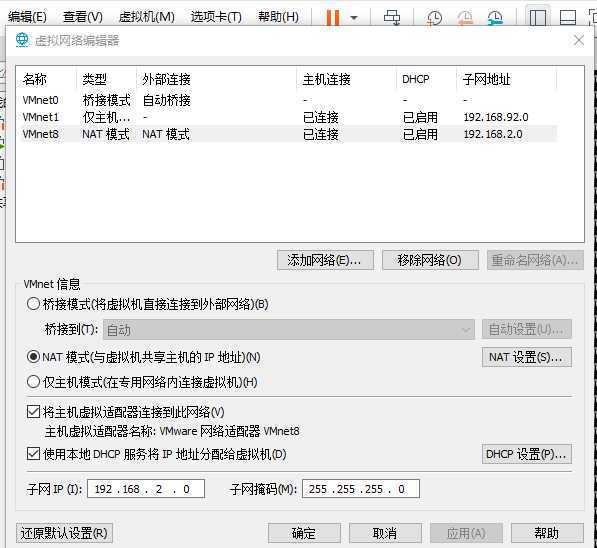This screenshot has height=548, width=597.
Task: Open the 虚拟机(M) menu
Action: (x=147, y=17)
